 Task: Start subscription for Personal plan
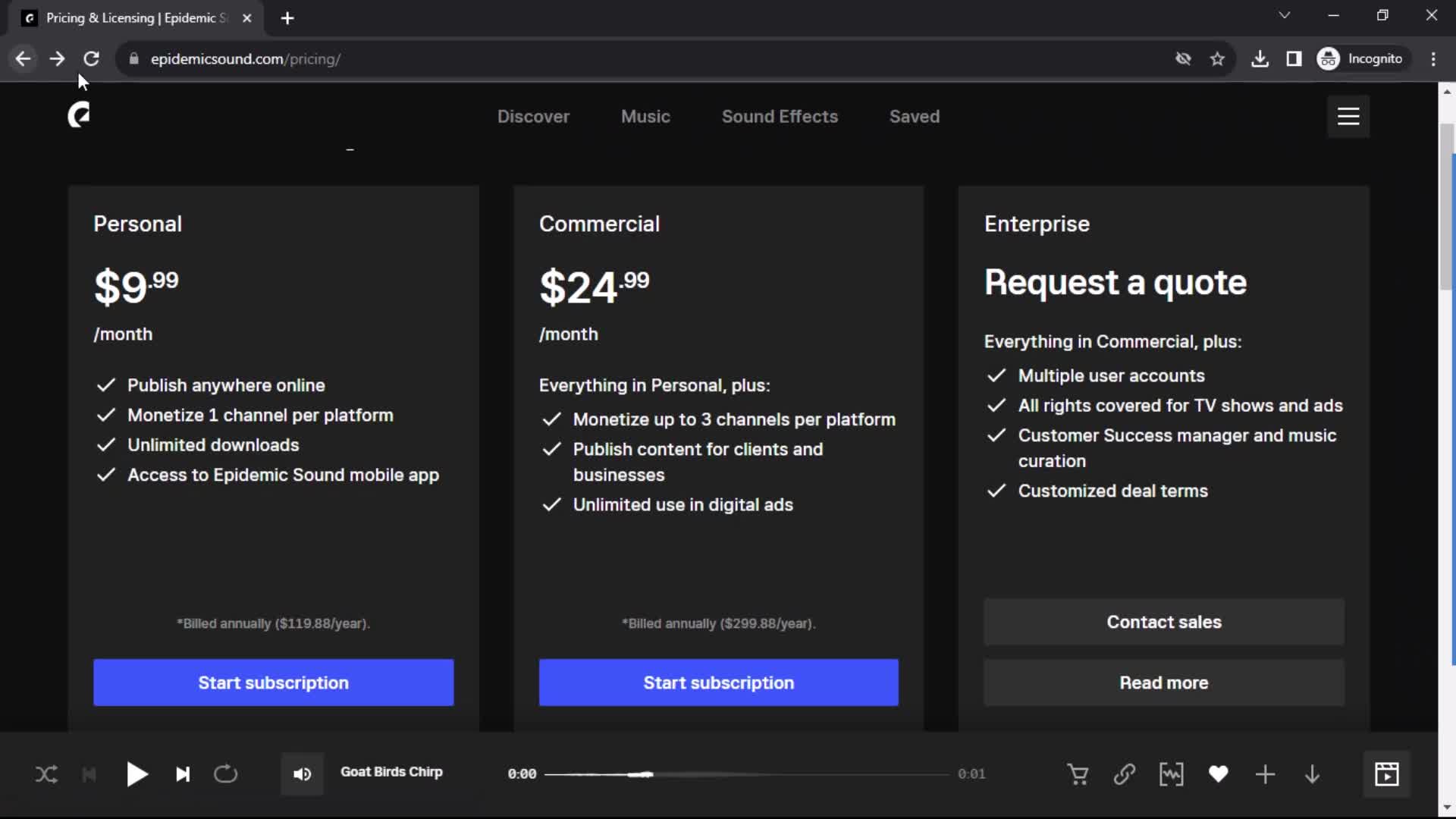click(274, 682)
